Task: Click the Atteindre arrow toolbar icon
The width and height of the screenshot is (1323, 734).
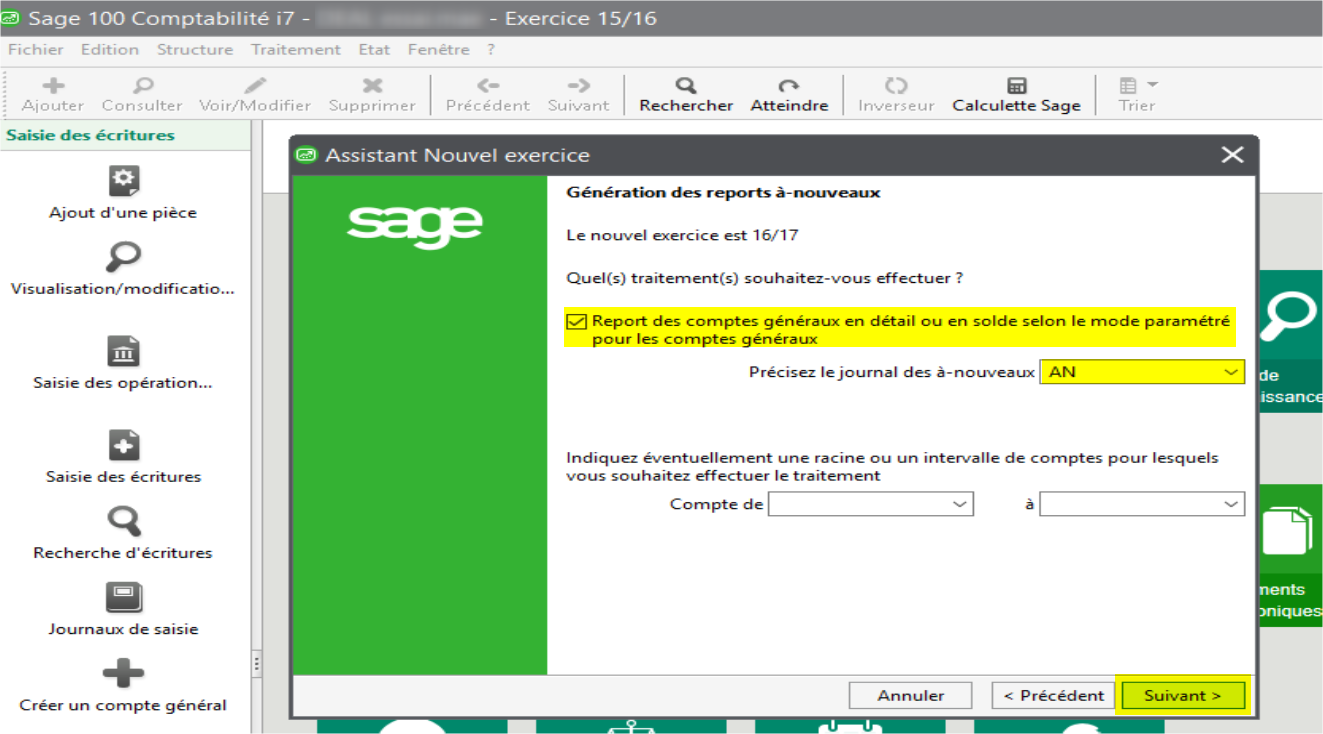Action: [789, 87]
